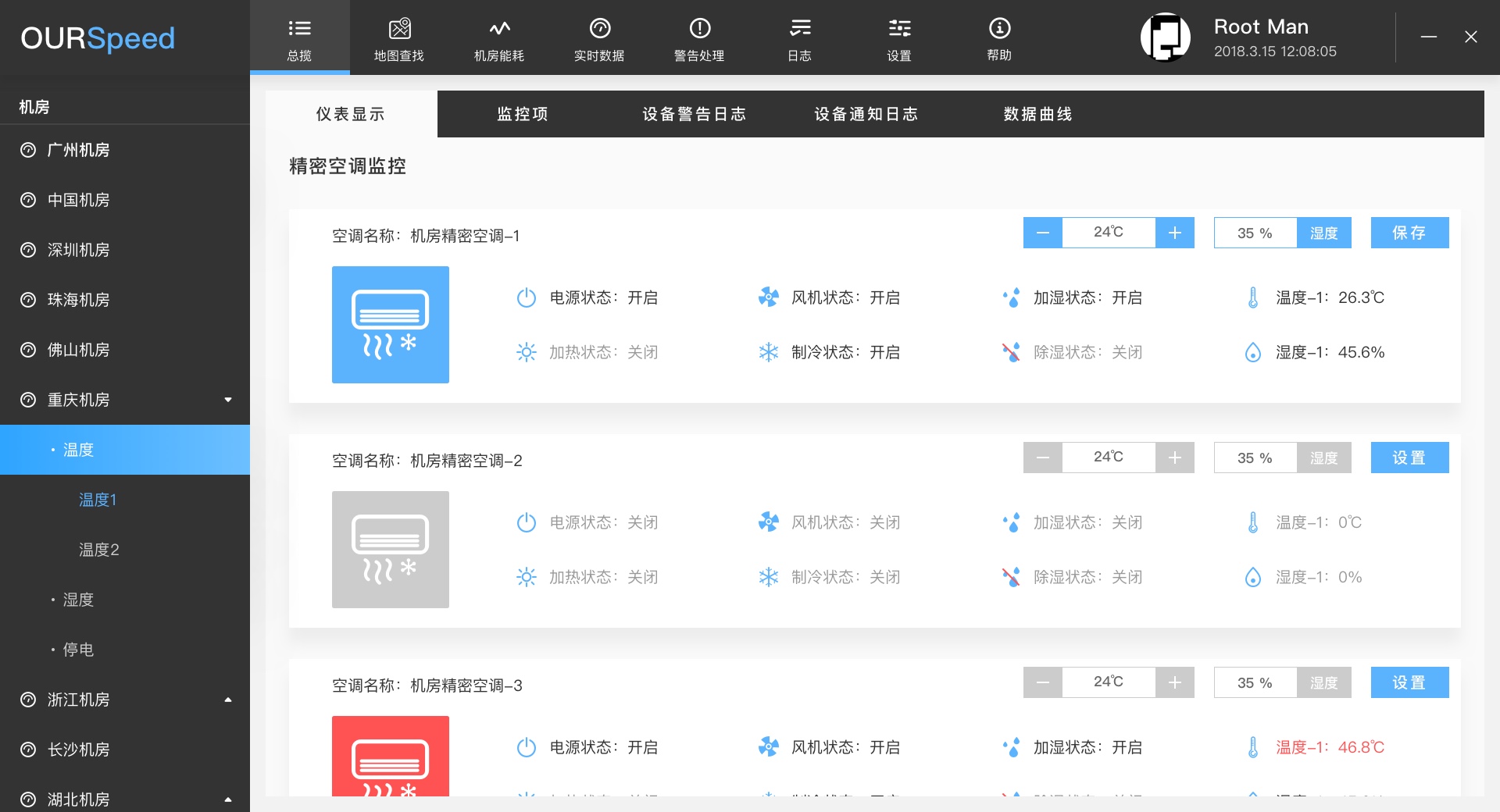Viewport: 1500px width, 812px height.
Task: Expand the 湖北机房 tree node arrow
Action: (228, 799)
